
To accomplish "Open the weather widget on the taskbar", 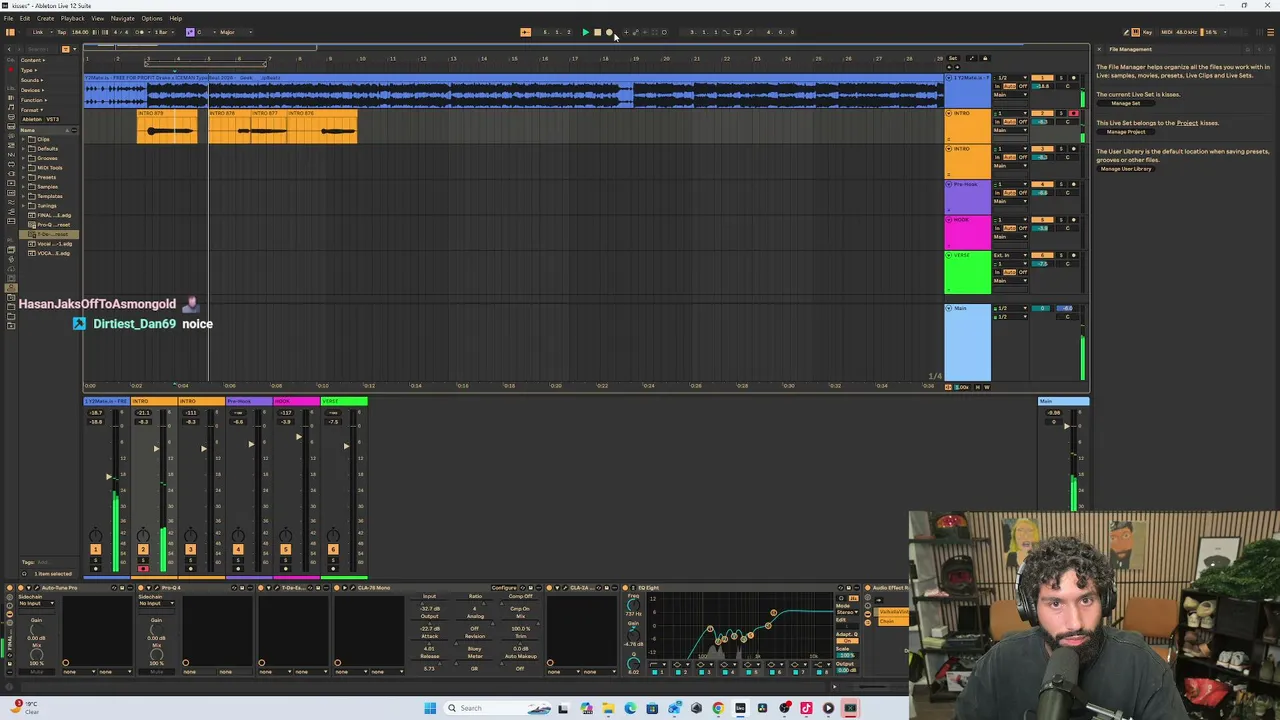I will [x=24, y=707].
